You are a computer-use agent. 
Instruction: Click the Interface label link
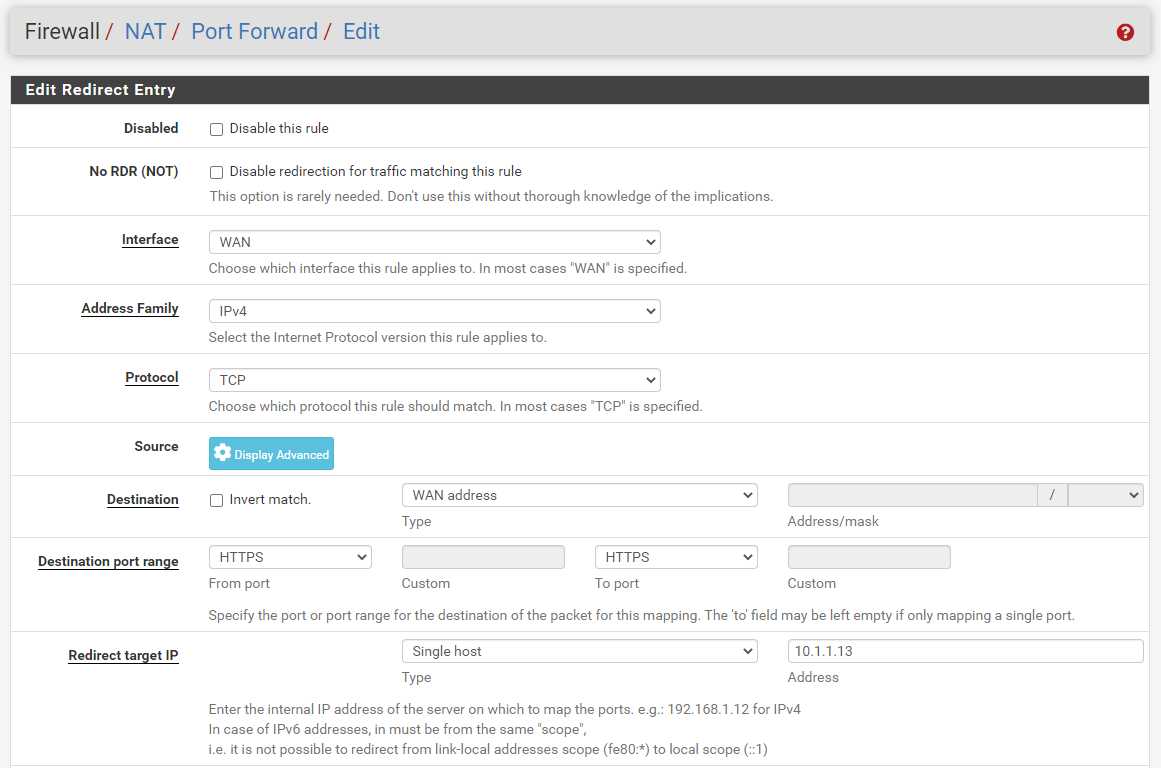coord(150,239)
